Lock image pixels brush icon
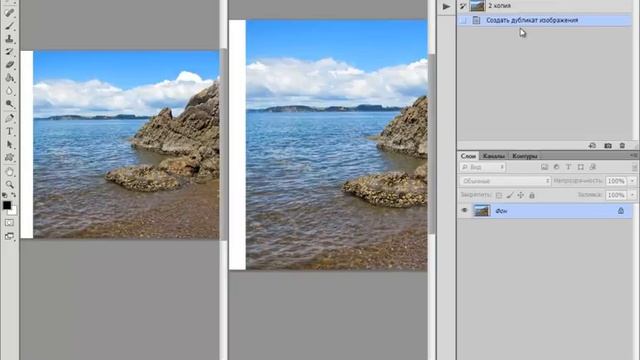 click(x=510, y=196)
